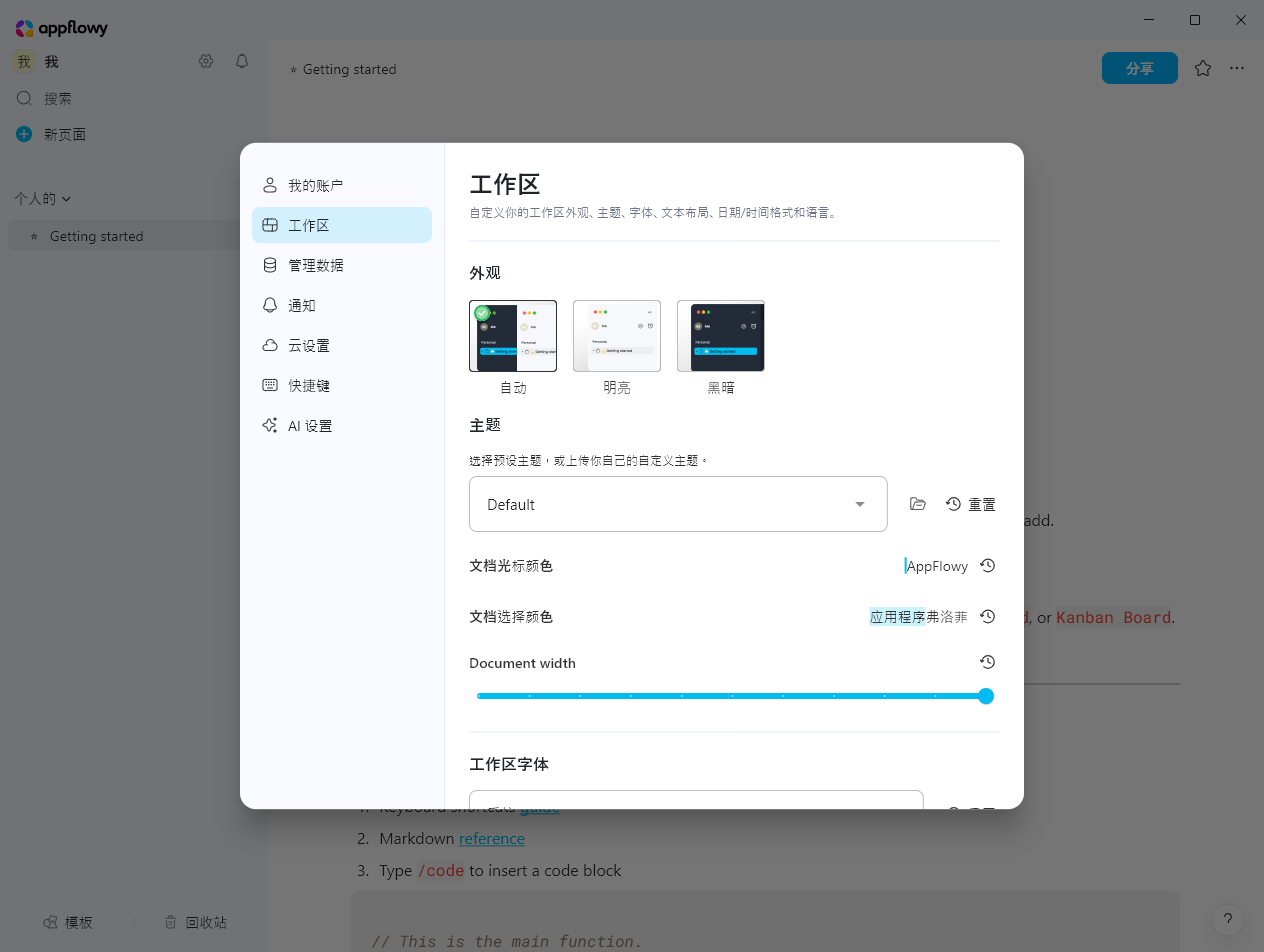Open 模板 templates
The image size is (1264, 952).
[68, 922]
